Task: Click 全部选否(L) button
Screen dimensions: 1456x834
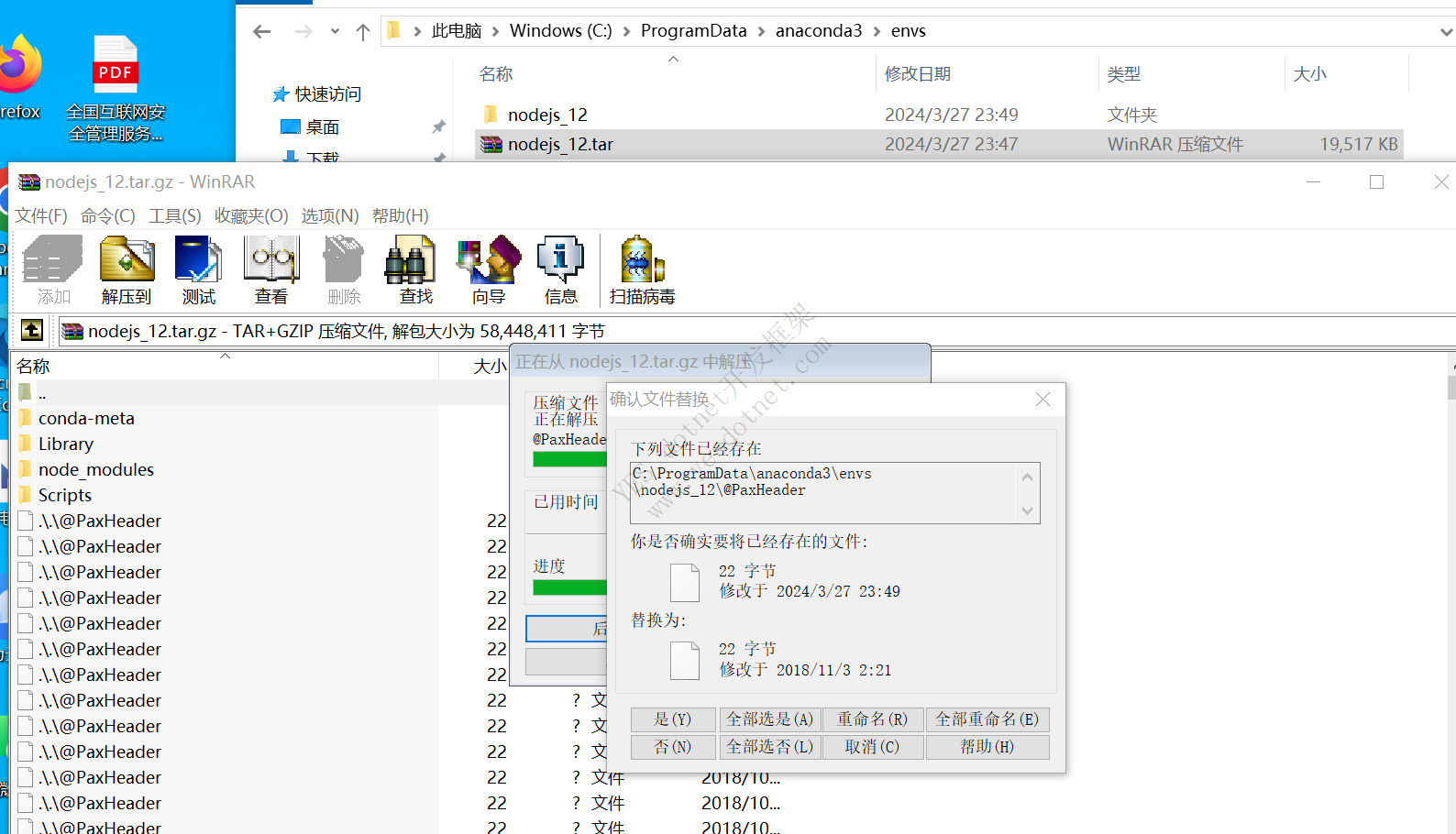Action: click(769, 747)
